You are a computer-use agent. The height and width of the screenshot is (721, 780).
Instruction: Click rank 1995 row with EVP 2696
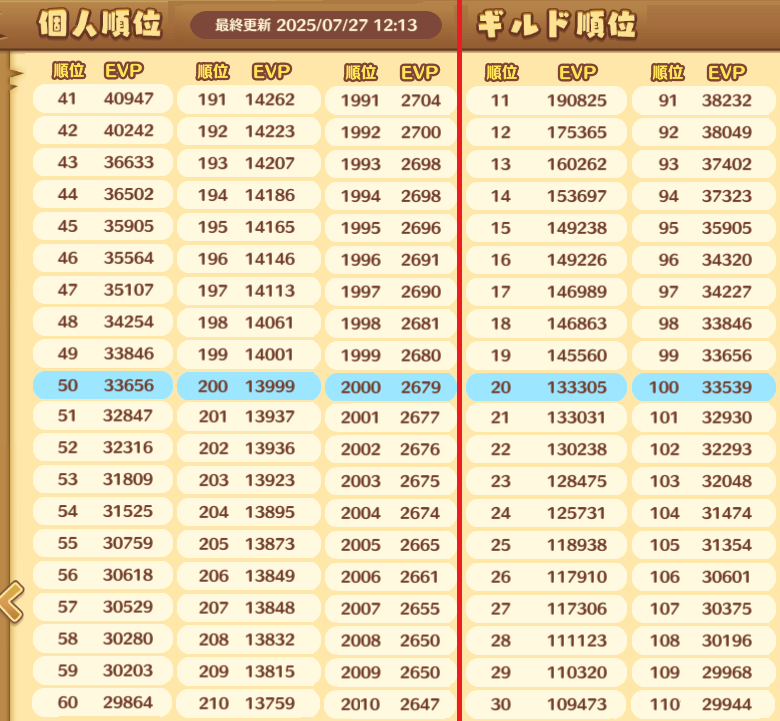[x=390, y=228]
